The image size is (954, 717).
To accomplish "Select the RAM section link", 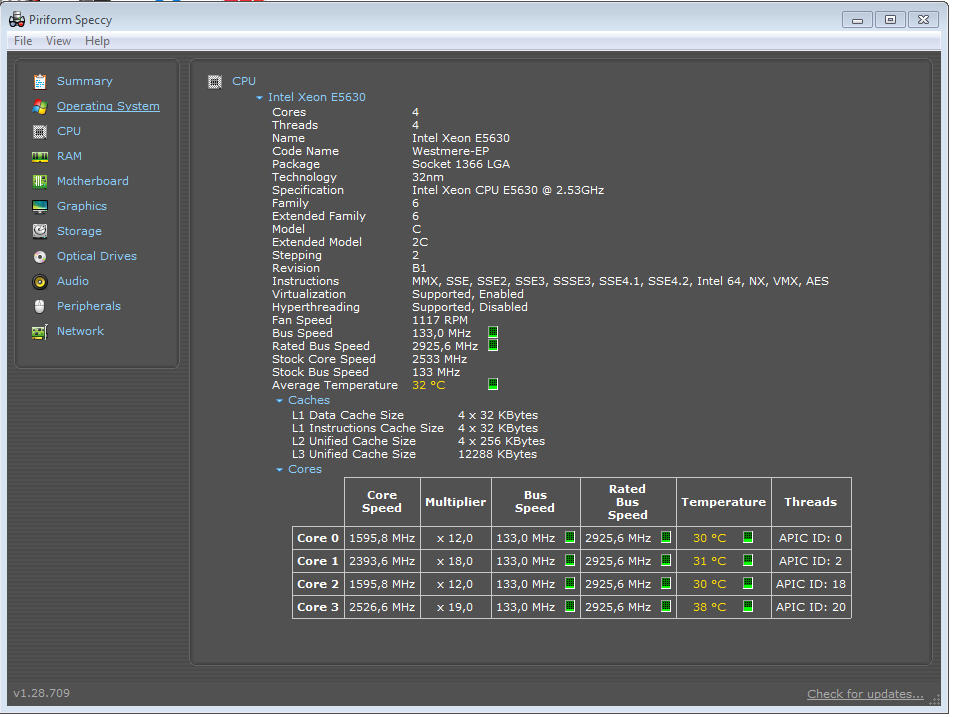I will [69, 156].
